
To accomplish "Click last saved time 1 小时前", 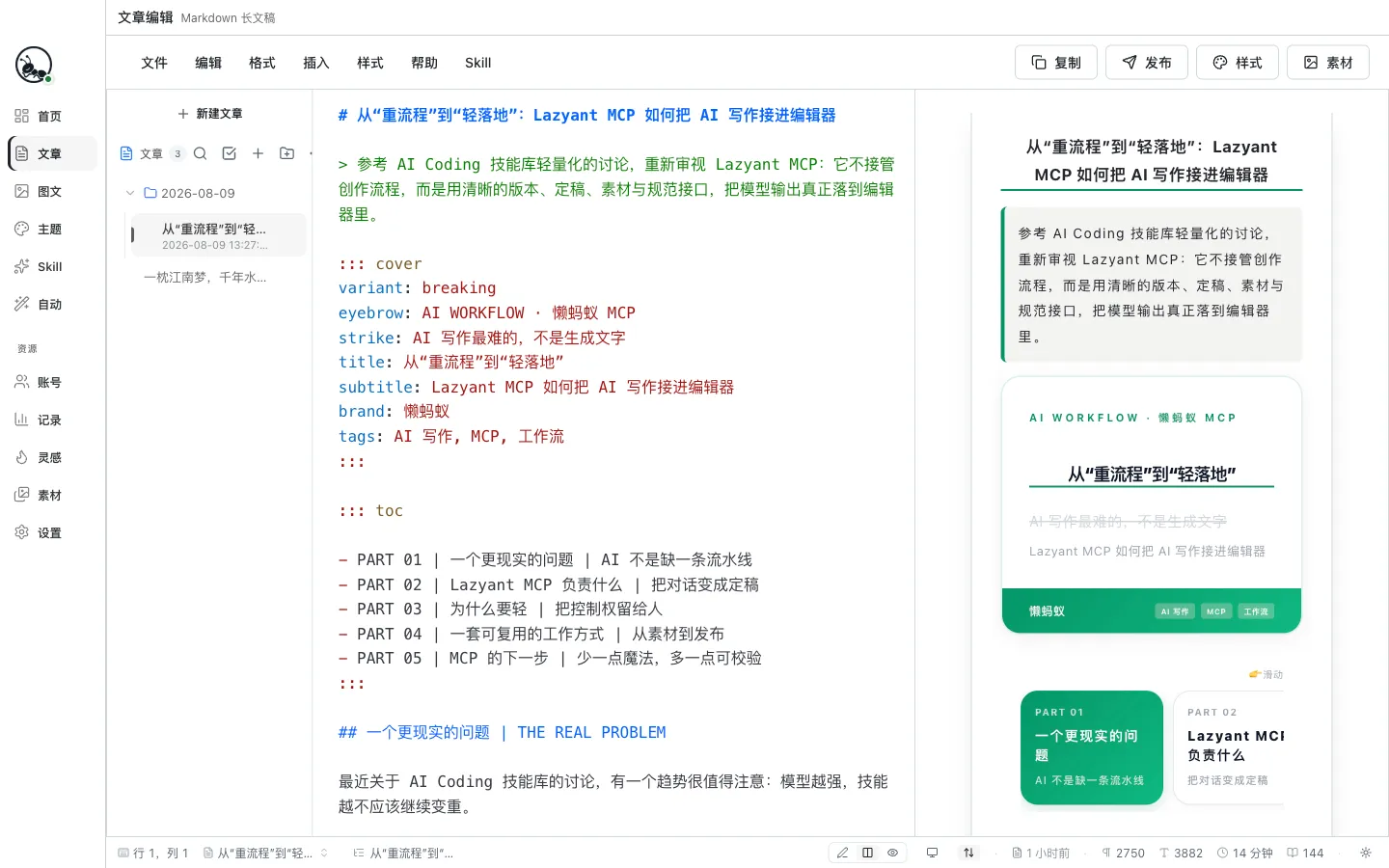I will pyautogui.click(x=1041, y=853).
